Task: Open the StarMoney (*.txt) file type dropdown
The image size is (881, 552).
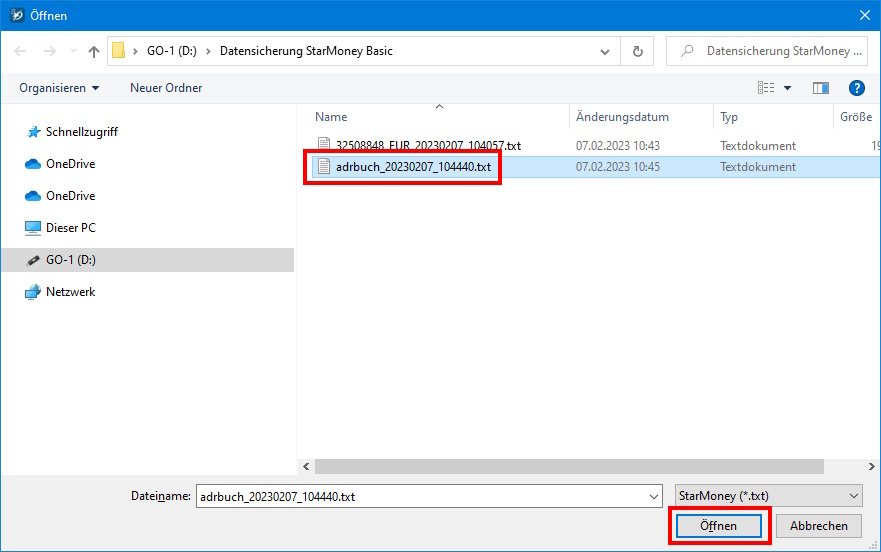Action: tap(767, 496)
